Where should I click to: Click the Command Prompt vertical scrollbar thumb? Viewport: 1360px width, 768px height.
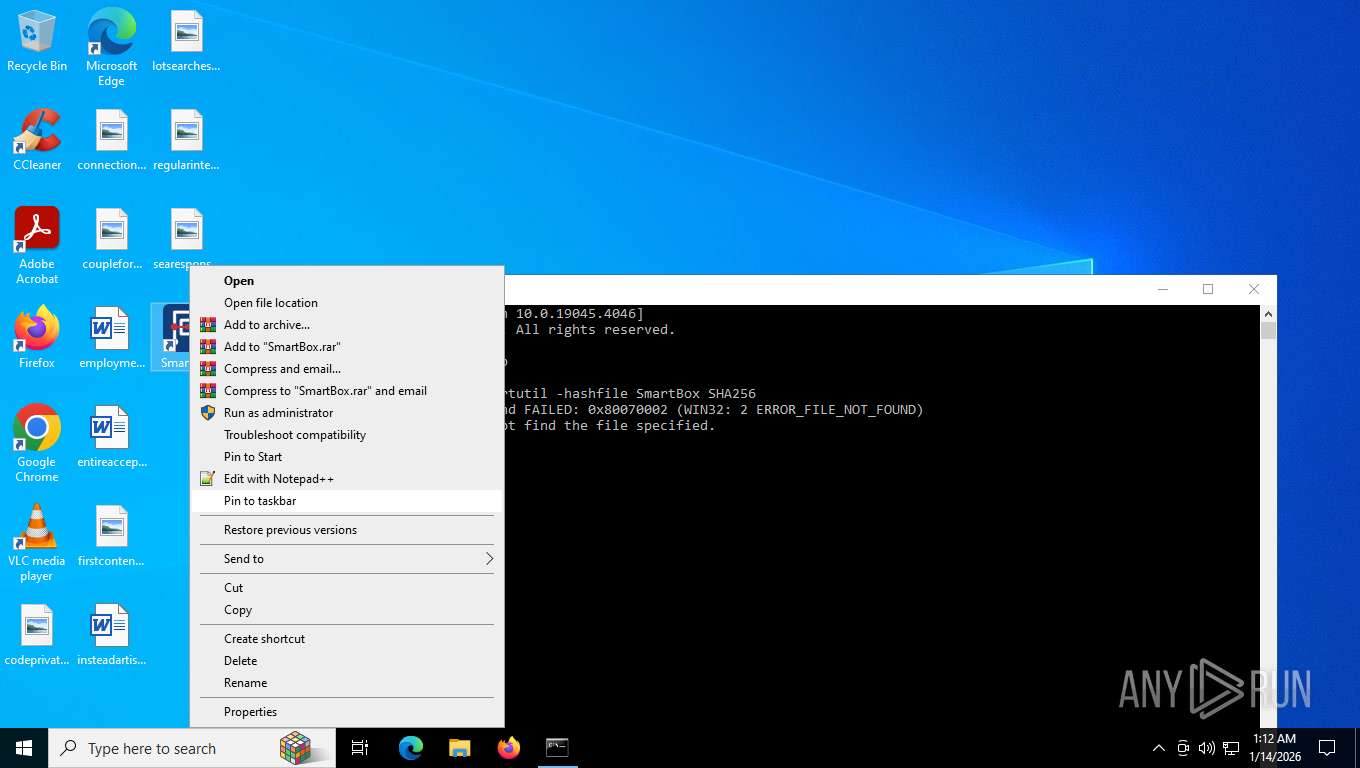pos(1268,331)
